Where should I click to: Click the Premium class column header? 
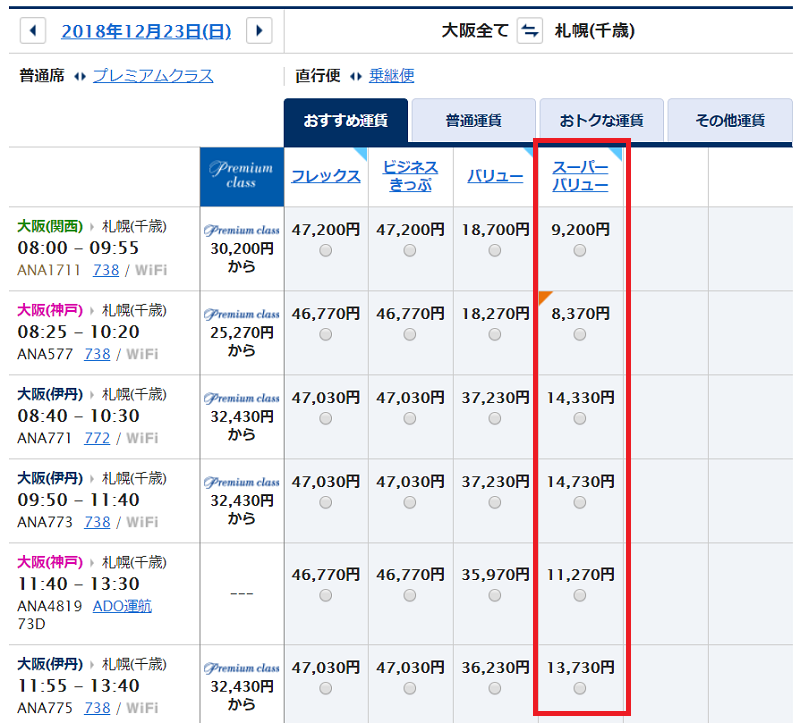(242, 177)
